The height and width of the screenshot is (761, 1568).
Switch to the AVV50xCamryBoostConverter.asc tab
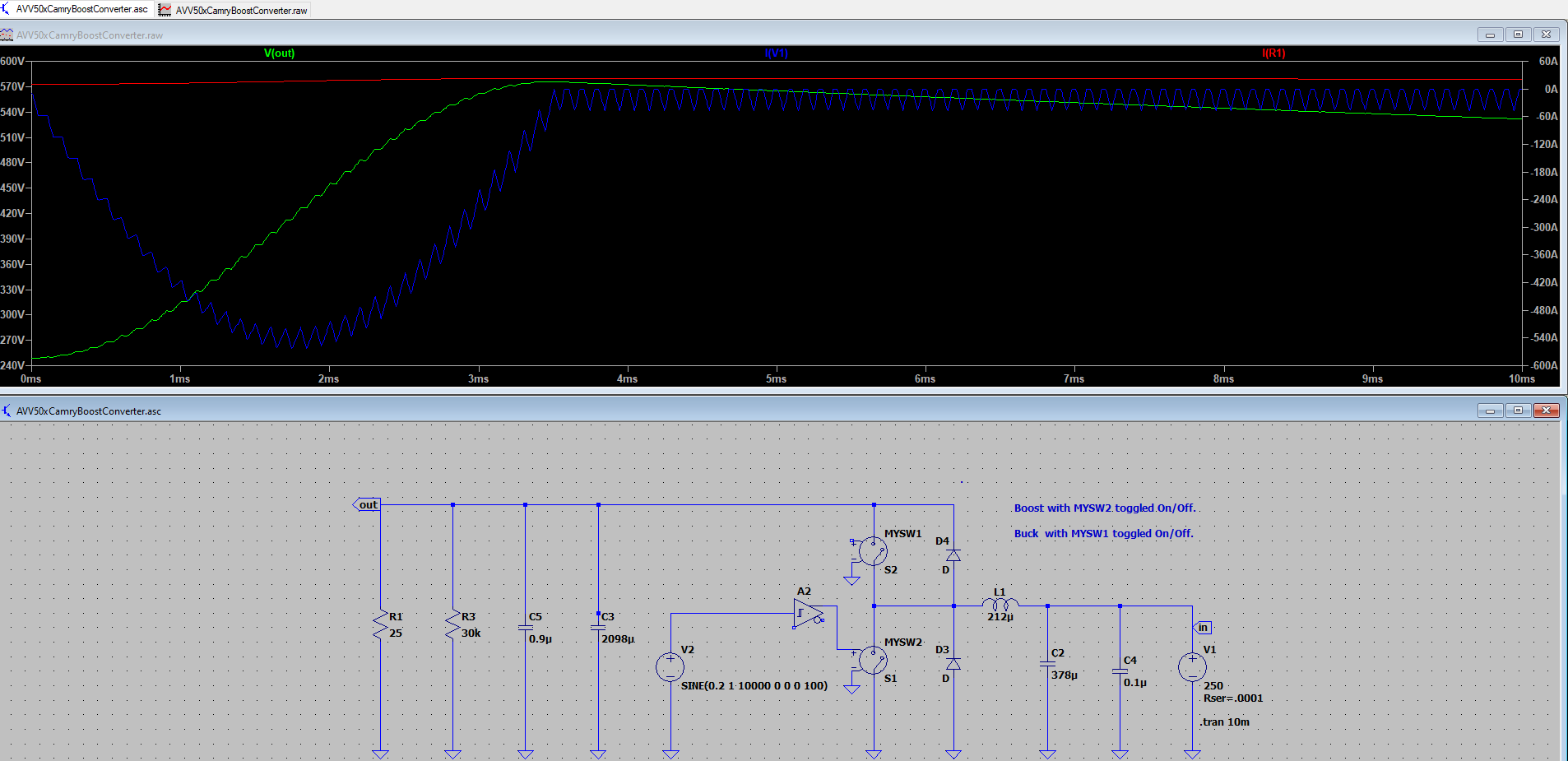80,9
